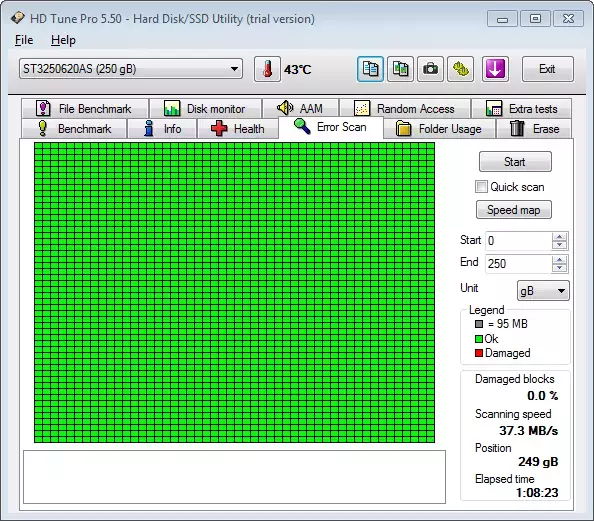594x521 pixels.
Task: Click the green block scan map
Action: (x=234, y=292)
